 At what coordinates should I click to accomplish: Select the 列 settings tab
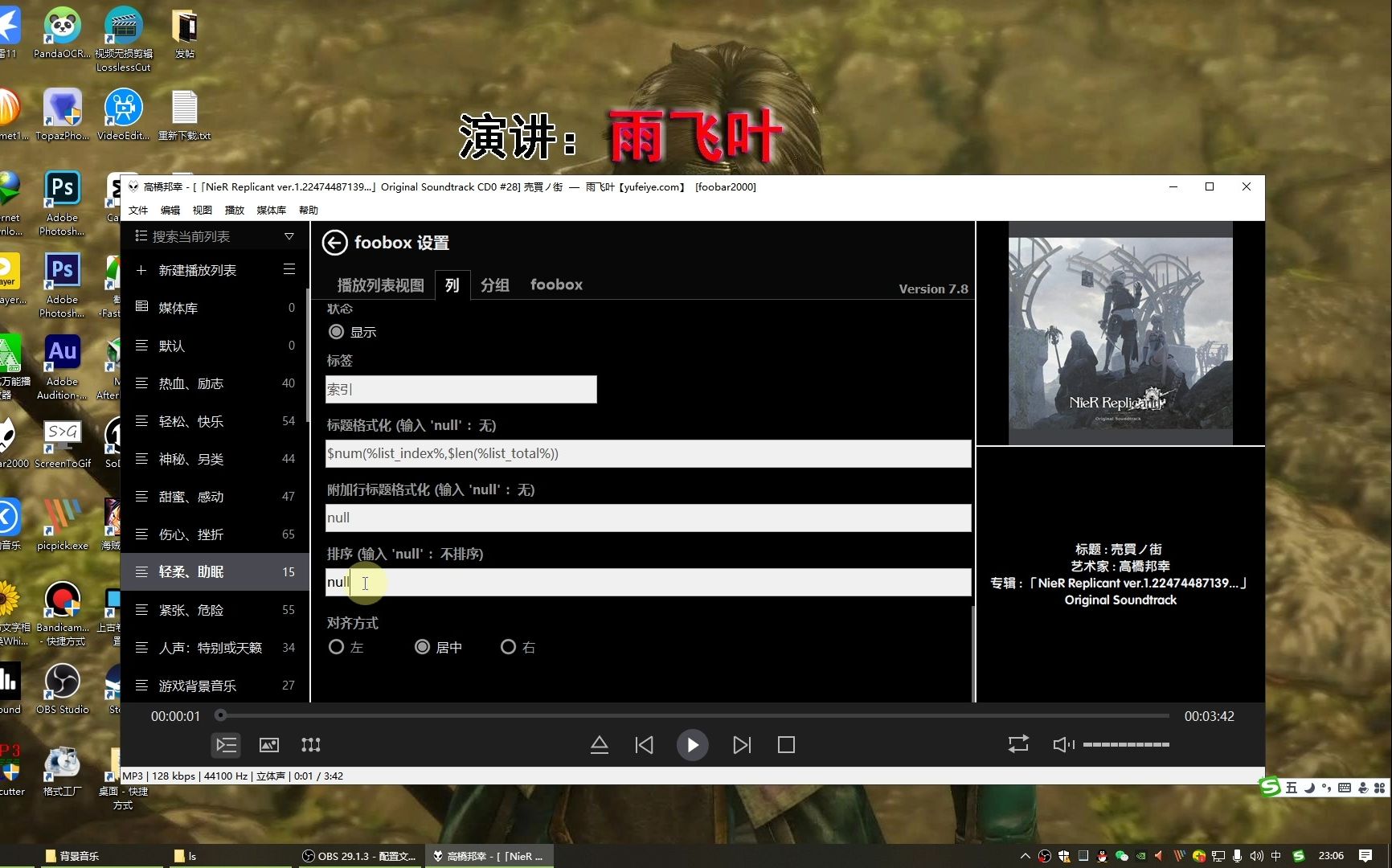click(452, 285)
